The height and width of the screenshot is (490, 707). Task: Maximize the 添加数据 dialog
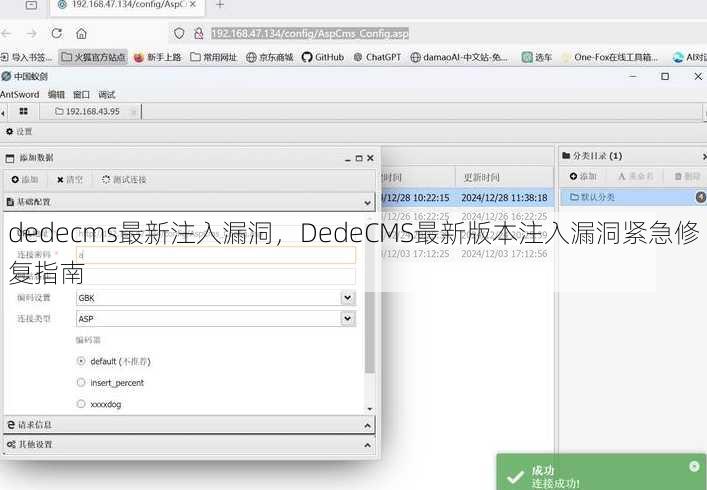click(x=359, y=158)
